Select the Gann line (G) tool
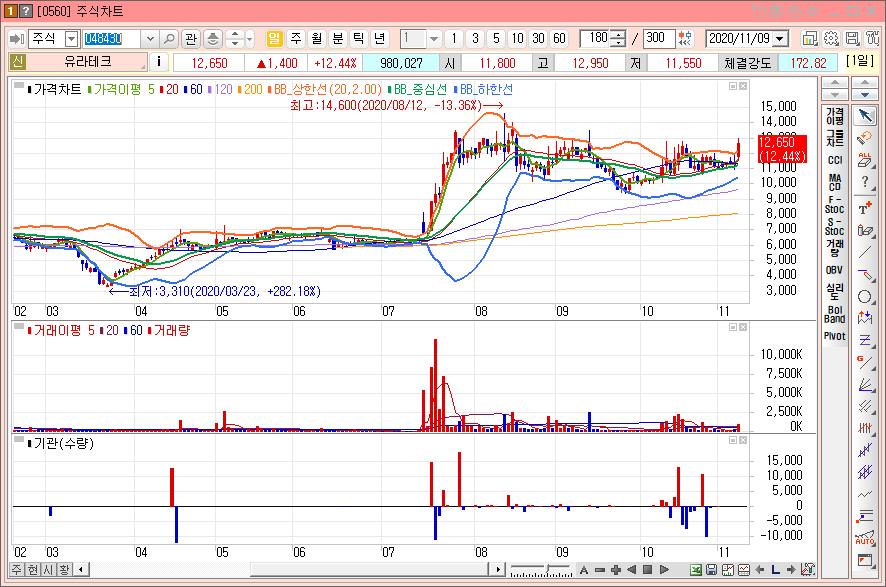This screenshot has height=587, width=886. pyautogui.click(x=865, y=362)
